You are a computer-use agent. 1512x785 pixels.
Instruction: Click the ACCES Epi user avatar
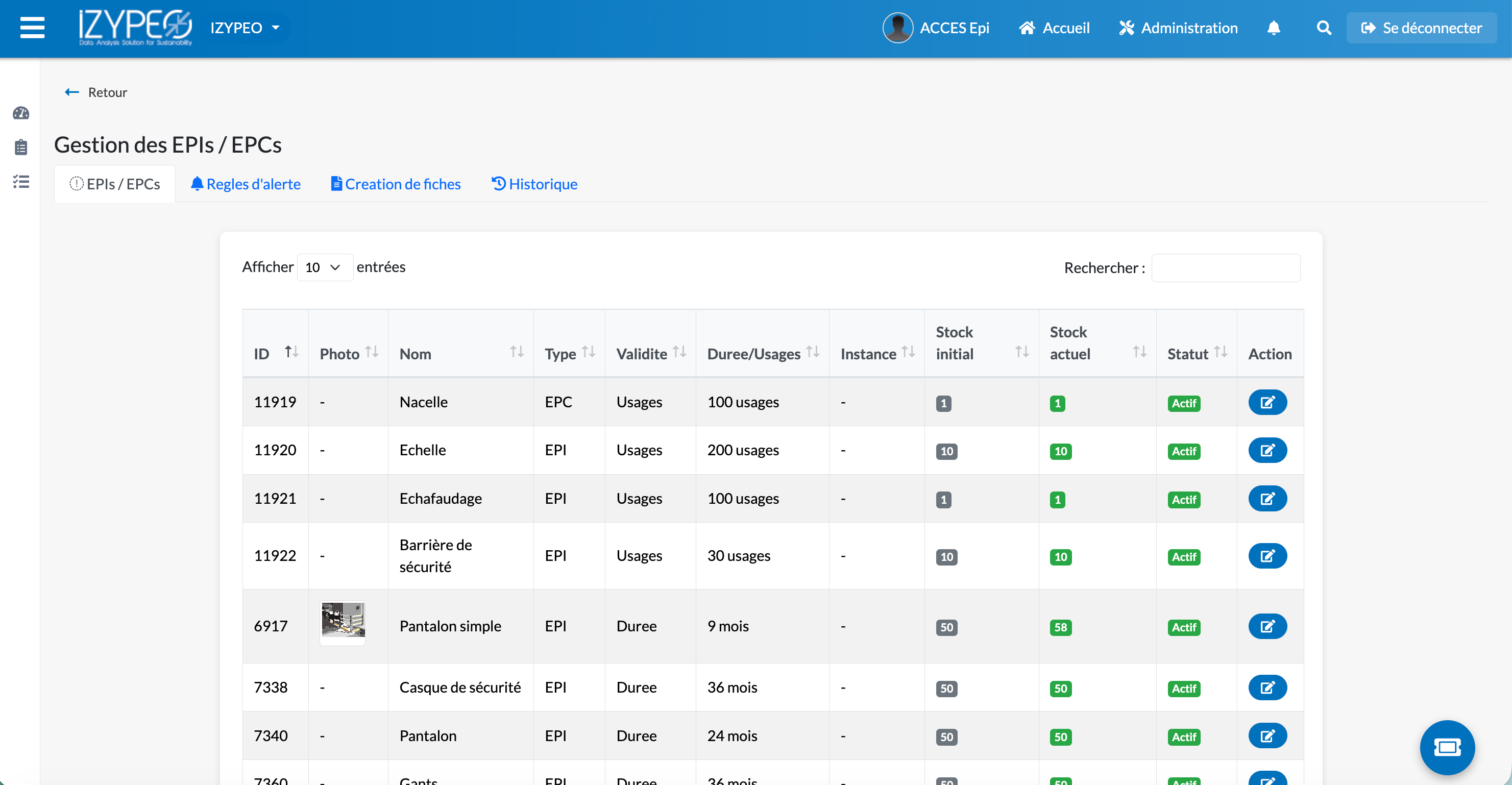coord(897,28)
